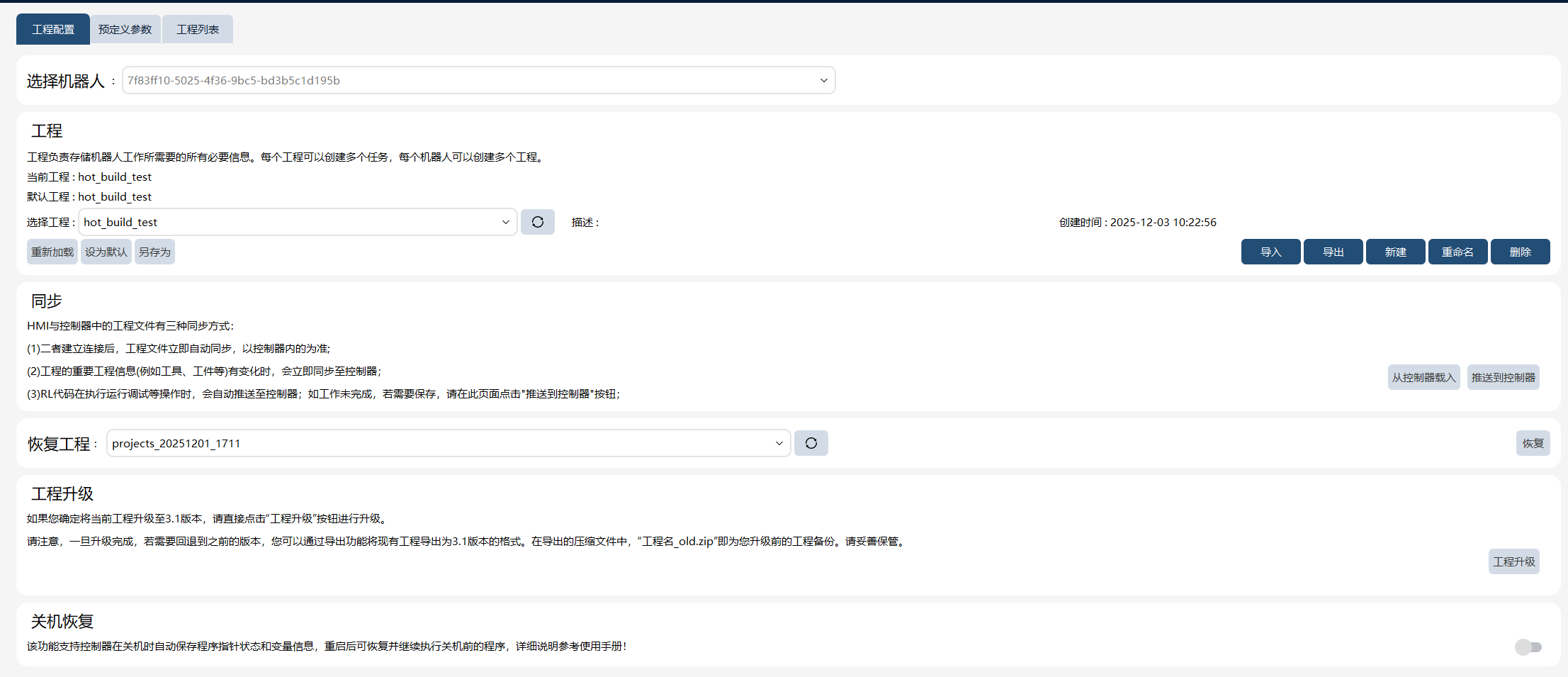This screenshot has width=1568, height=677.
Task: Click the 从控制器载入 button
Action: point(1424,377)
